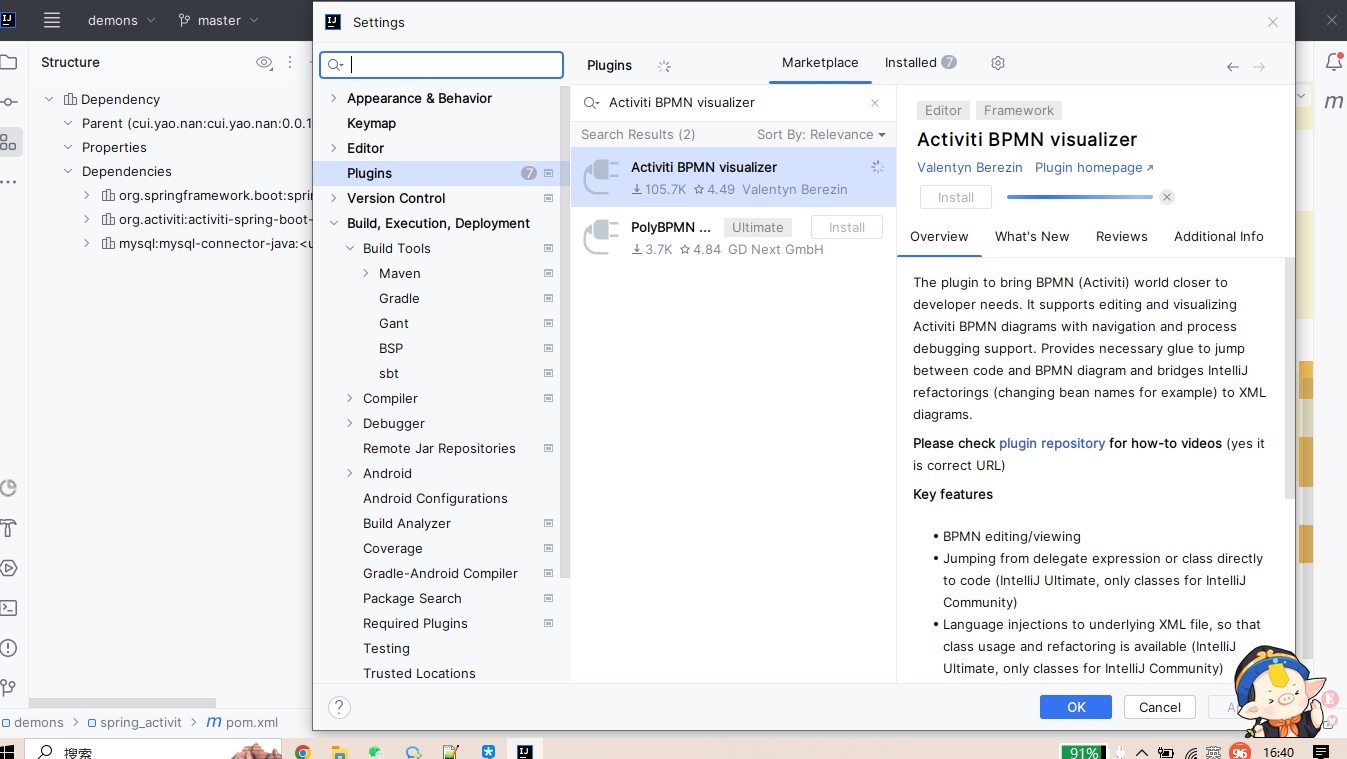Open Valentyn Berezin vendor link
1347x759 pixels.
point(970,167)
